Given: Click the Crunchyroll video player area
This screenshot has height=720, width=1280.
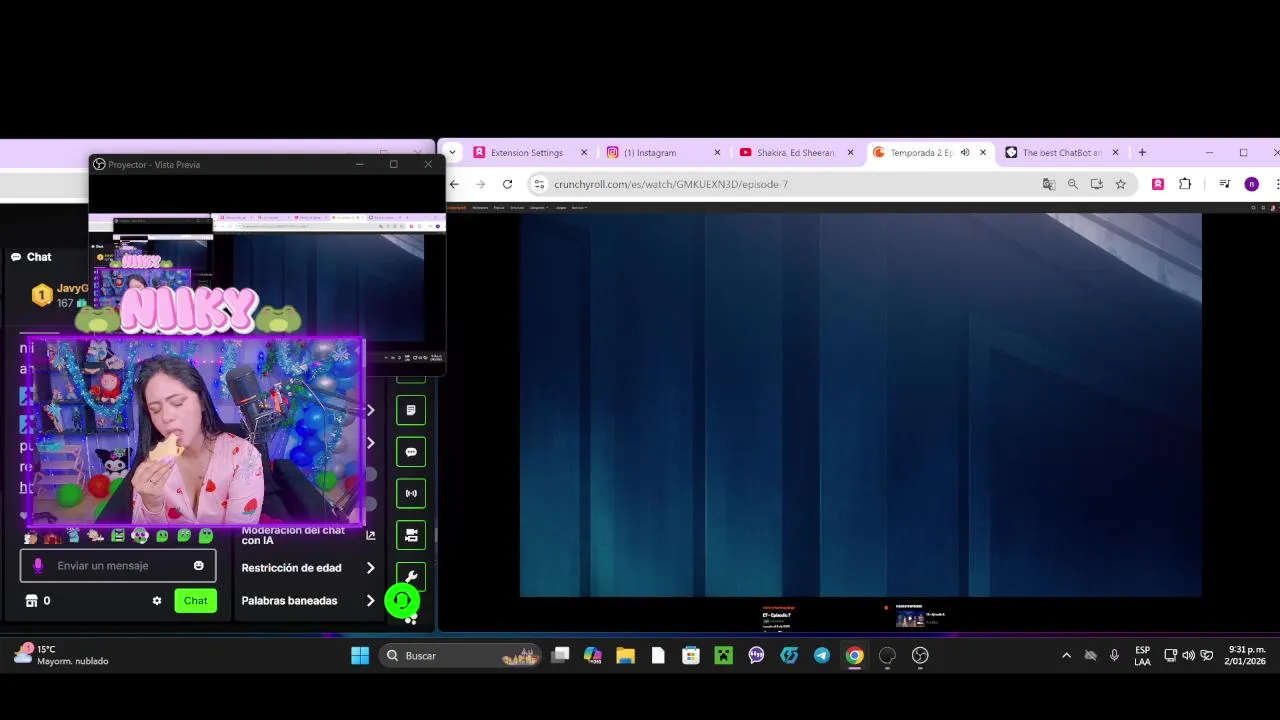Looking at the screenshot, I should pyautogui.click(x=860, y=405).
